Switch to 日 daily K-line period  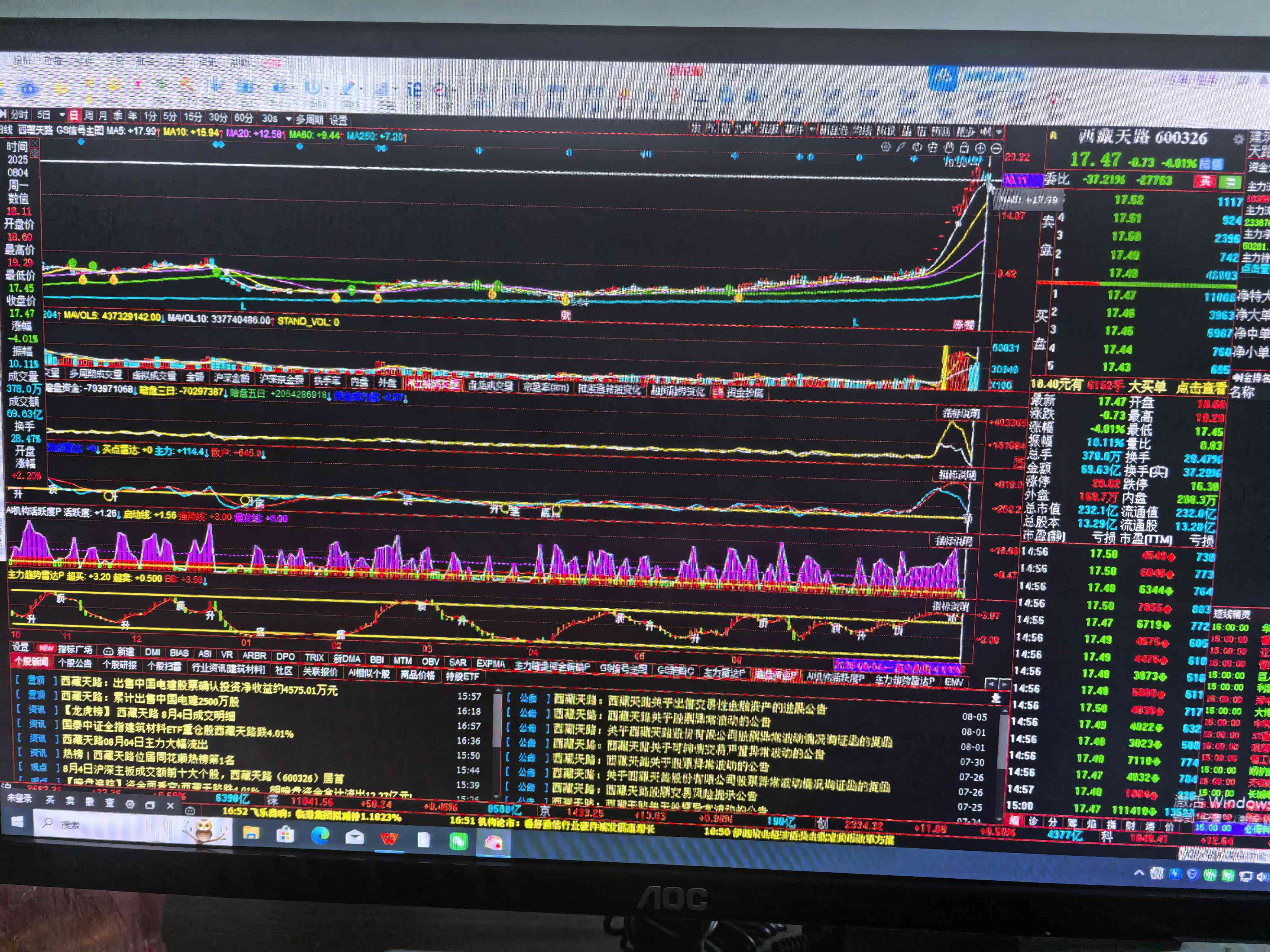point(73,115)
